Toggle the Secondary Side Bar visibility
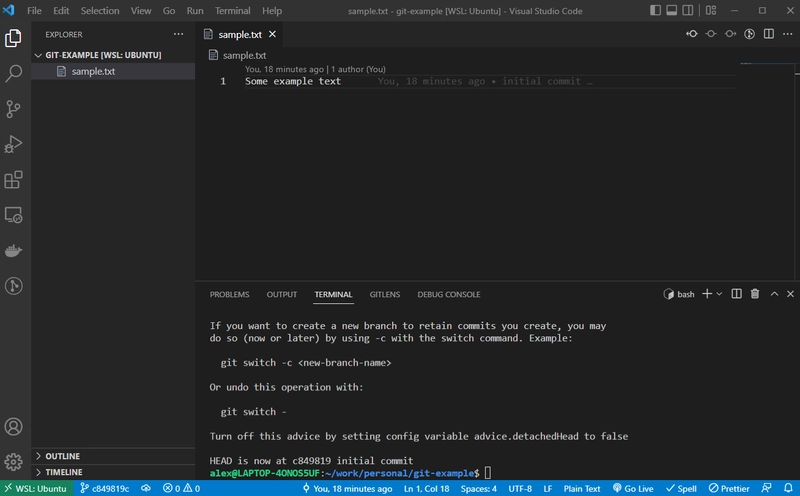This screenshot has height=496, width=800. click(688, 10)
